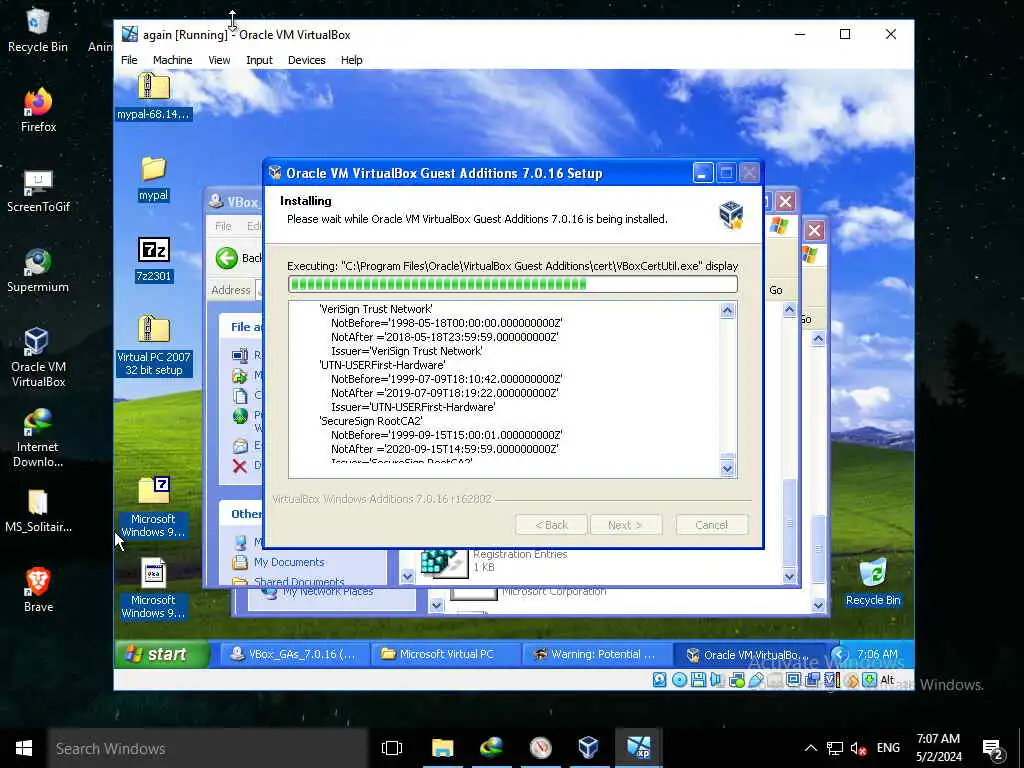The image size is (1024, 768).
Task: Open My Documents link in Other Places
Action: click(289, 562)
